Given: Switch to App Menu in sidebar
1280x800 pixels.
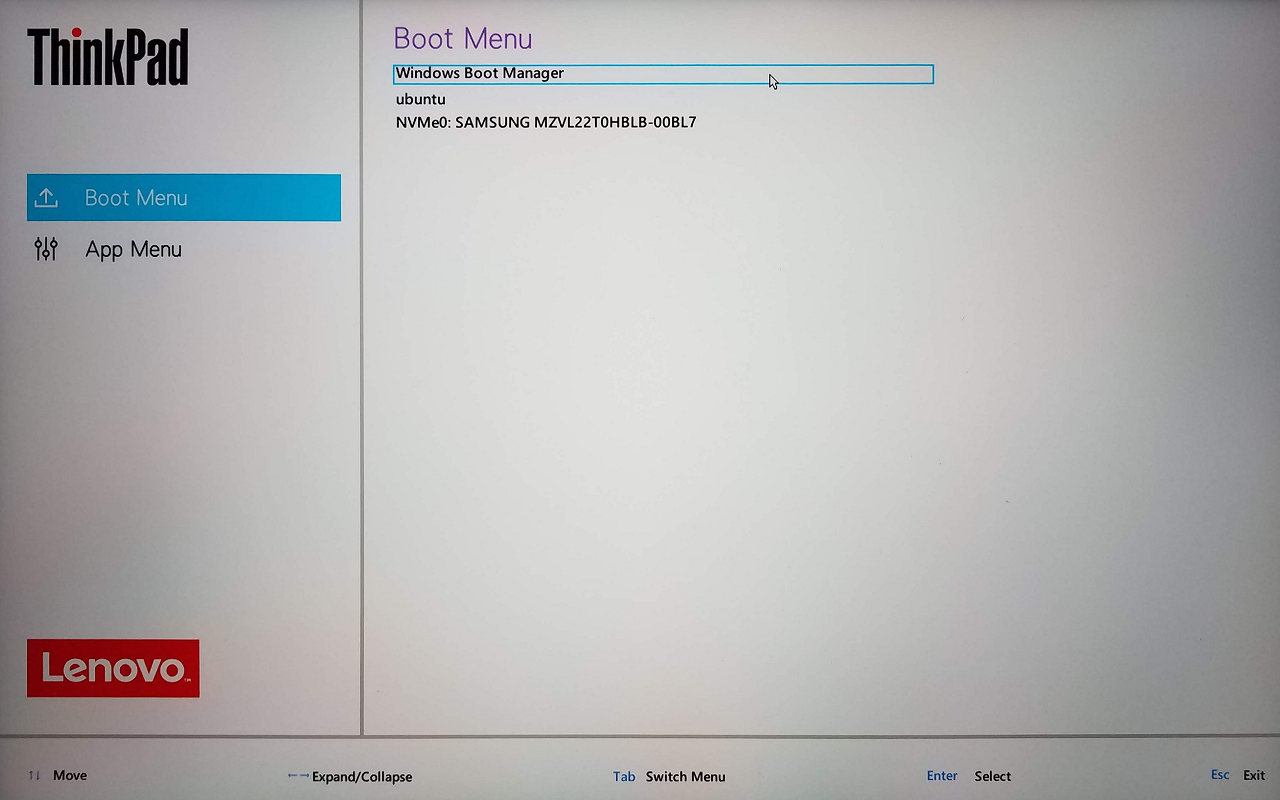Looking at the screenshot, I should click(134, 250).
